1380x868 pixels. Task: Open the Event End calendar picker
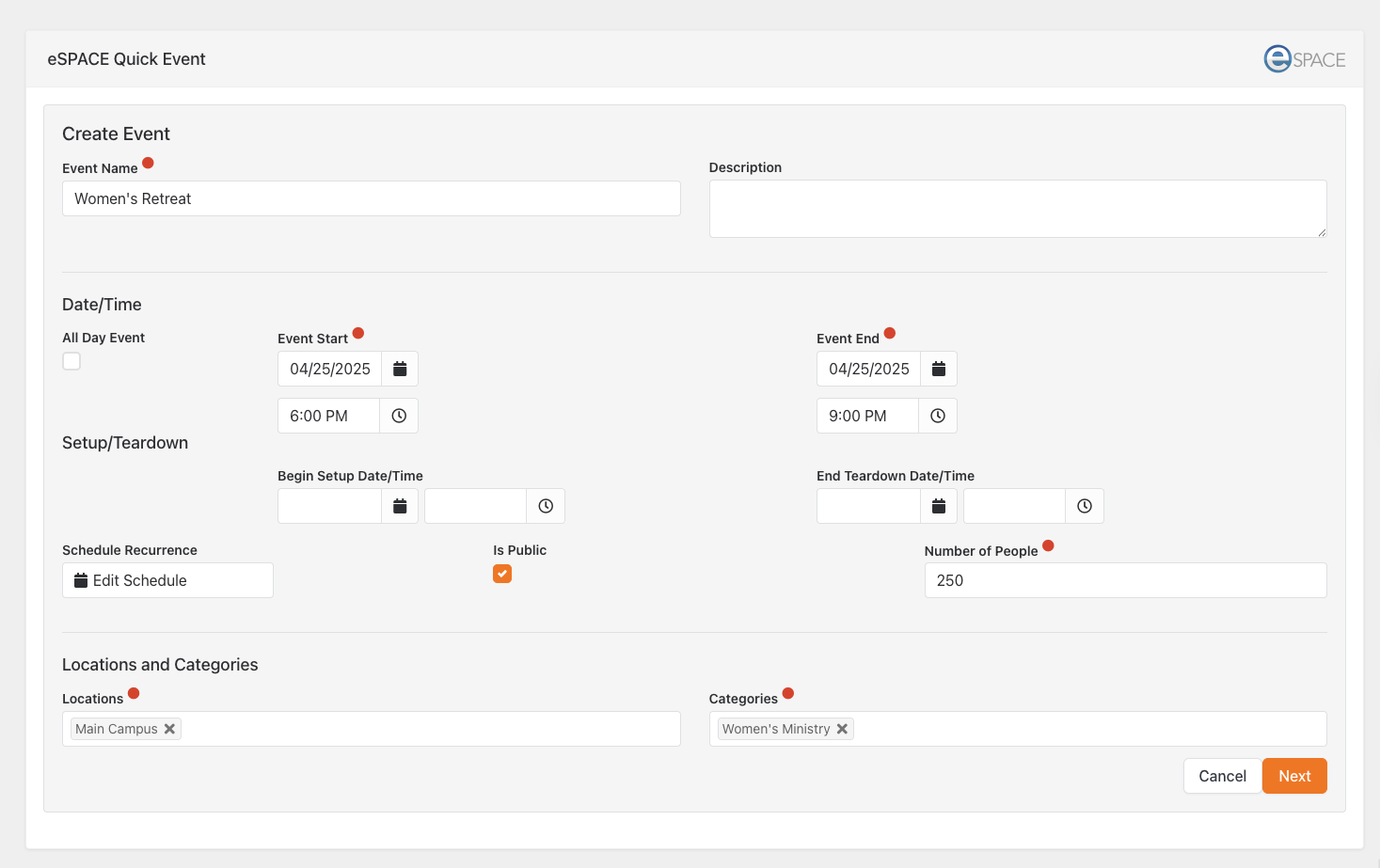coord(938,369)
